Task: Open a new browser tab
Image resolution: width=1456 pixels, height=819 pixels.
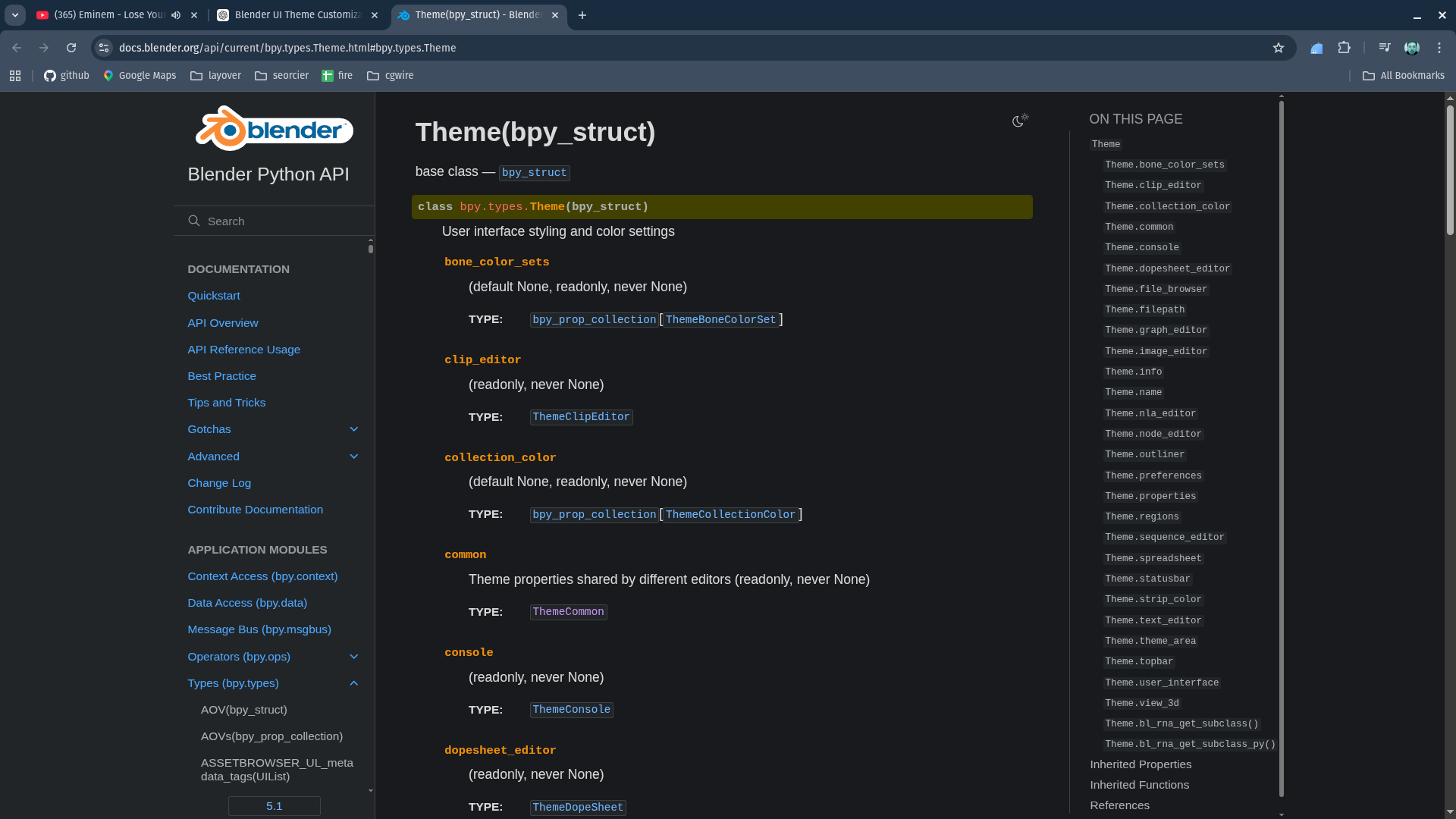Action: (x=582, y=15)
